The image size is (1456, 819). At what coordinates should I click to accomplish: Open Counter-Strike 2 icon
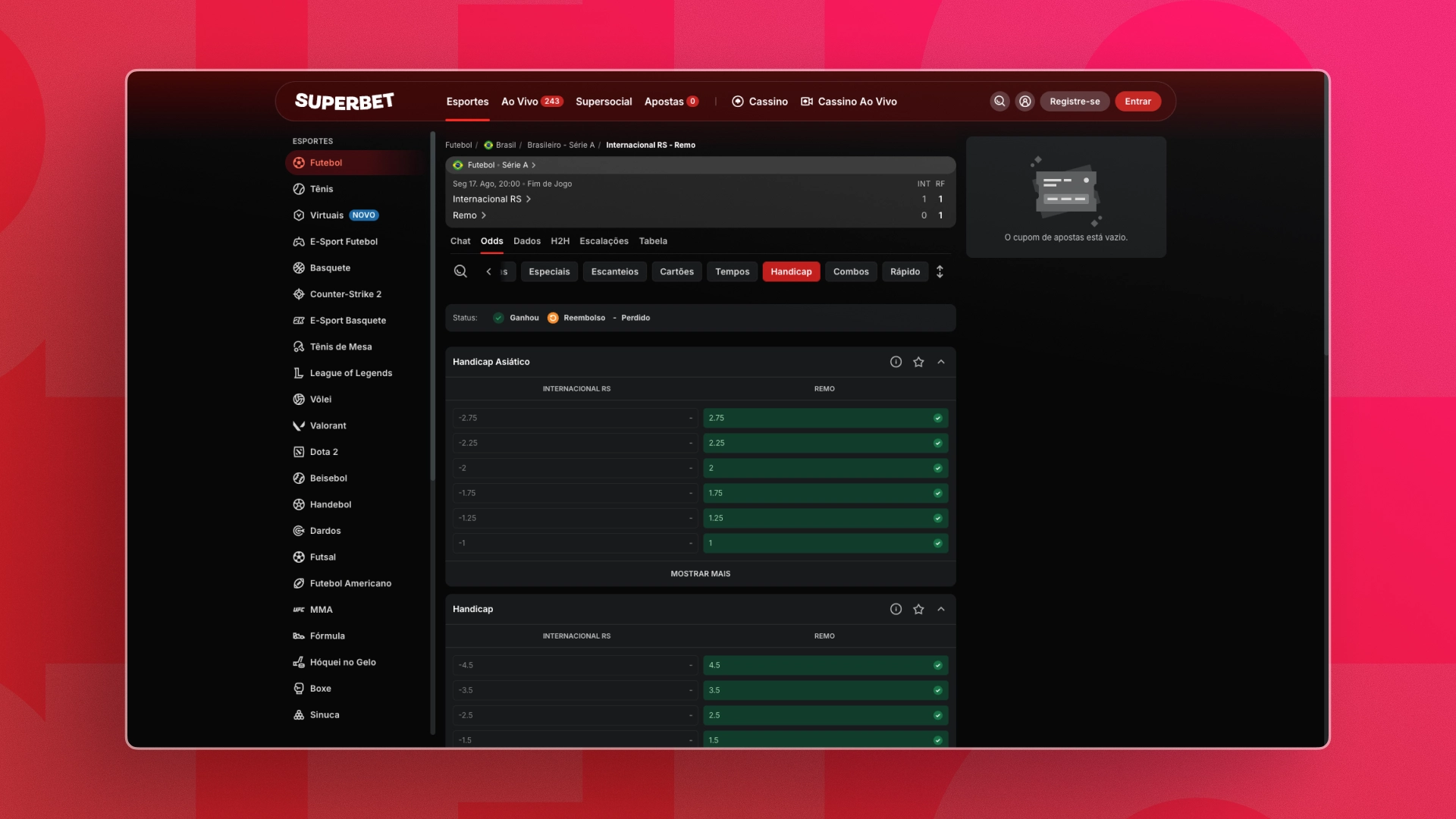(x=299, y=294)
